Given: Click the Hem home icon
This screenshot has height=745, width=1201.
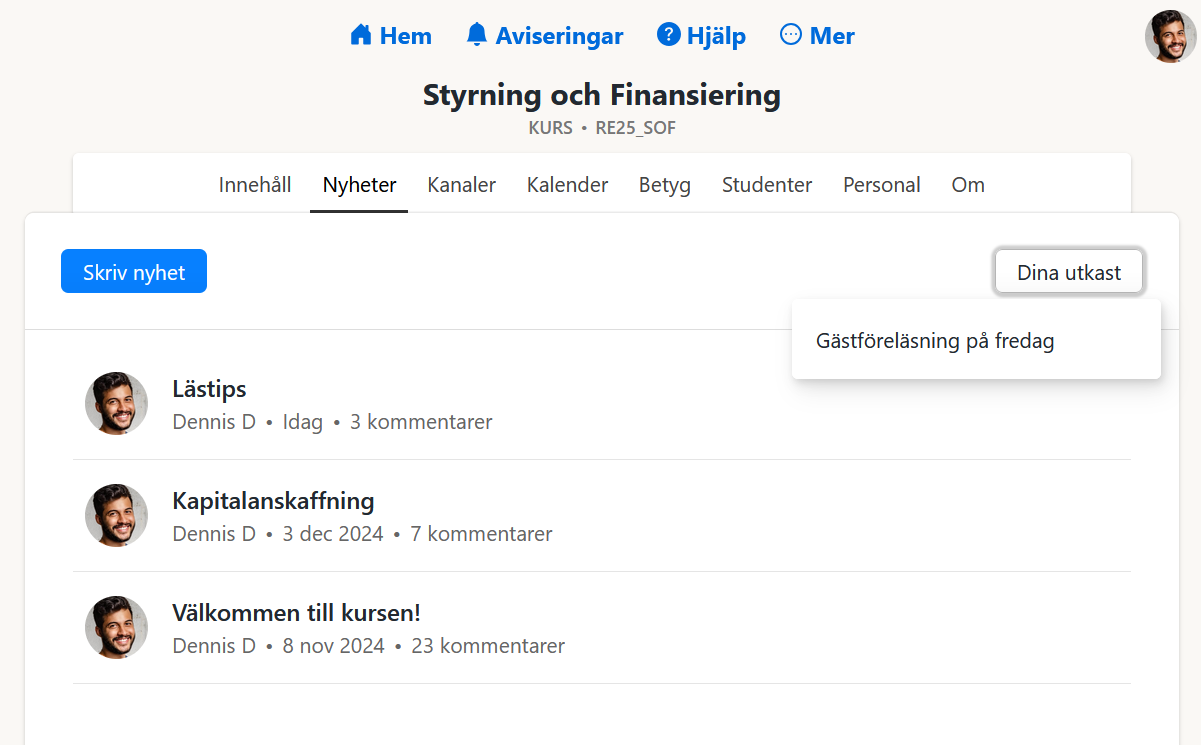Looking at the screenshot, I should [x=360, y=34].
